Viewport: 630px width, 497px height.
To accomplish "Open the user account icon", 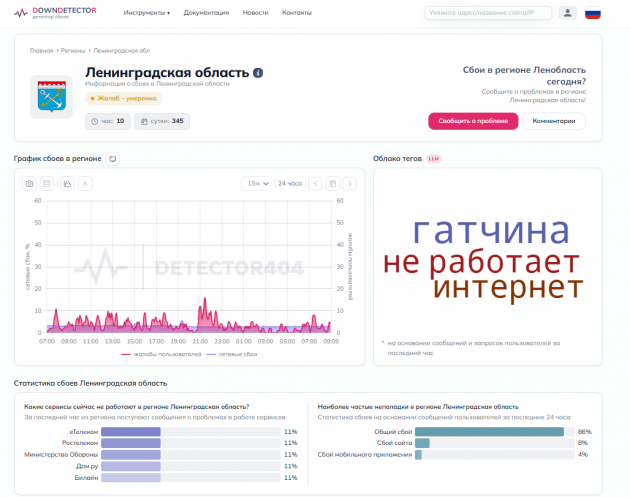I will click(567, 13).
